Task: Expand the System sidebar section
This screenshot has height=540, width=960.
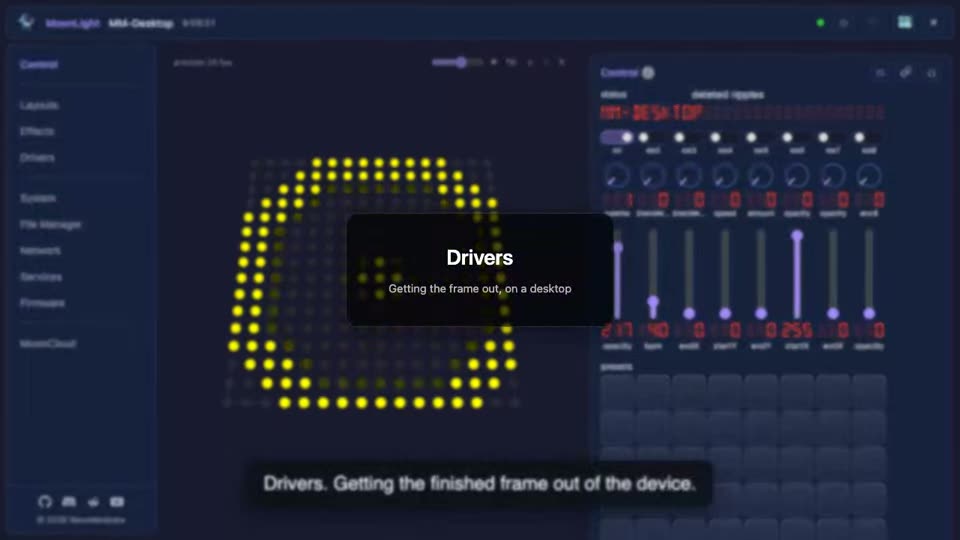Action: click(x=38, y=198)
